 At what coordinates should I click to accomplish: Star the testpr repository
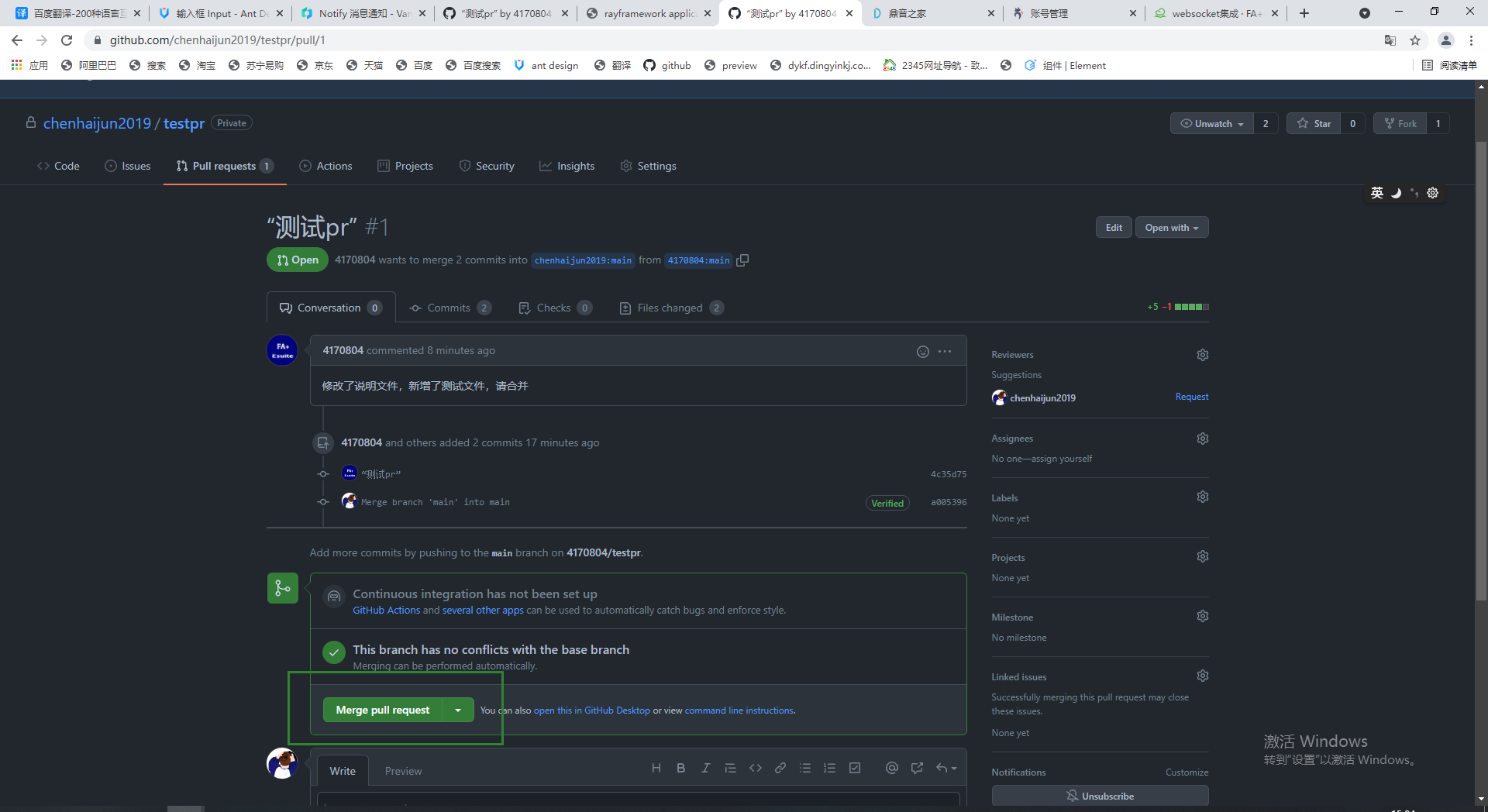click(1314, 124)
